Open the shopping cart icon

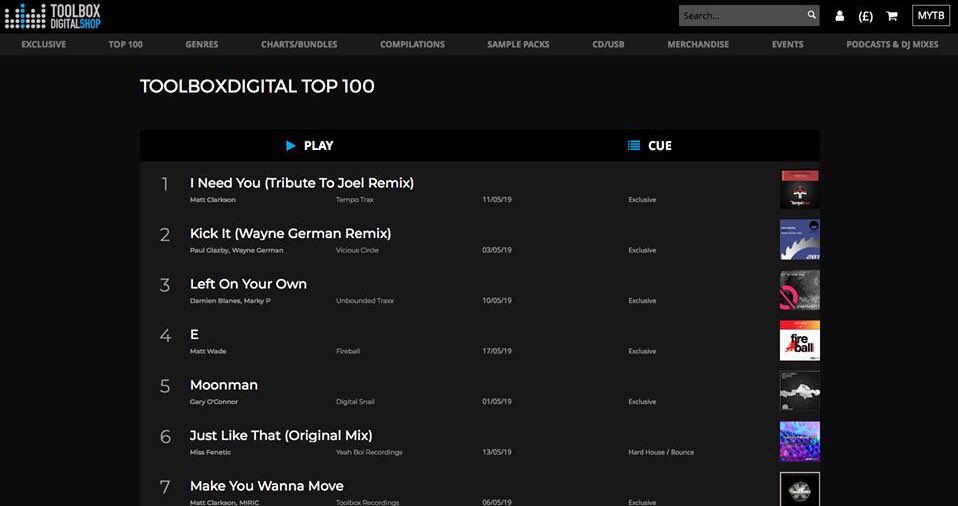click(x=892, y=16)
